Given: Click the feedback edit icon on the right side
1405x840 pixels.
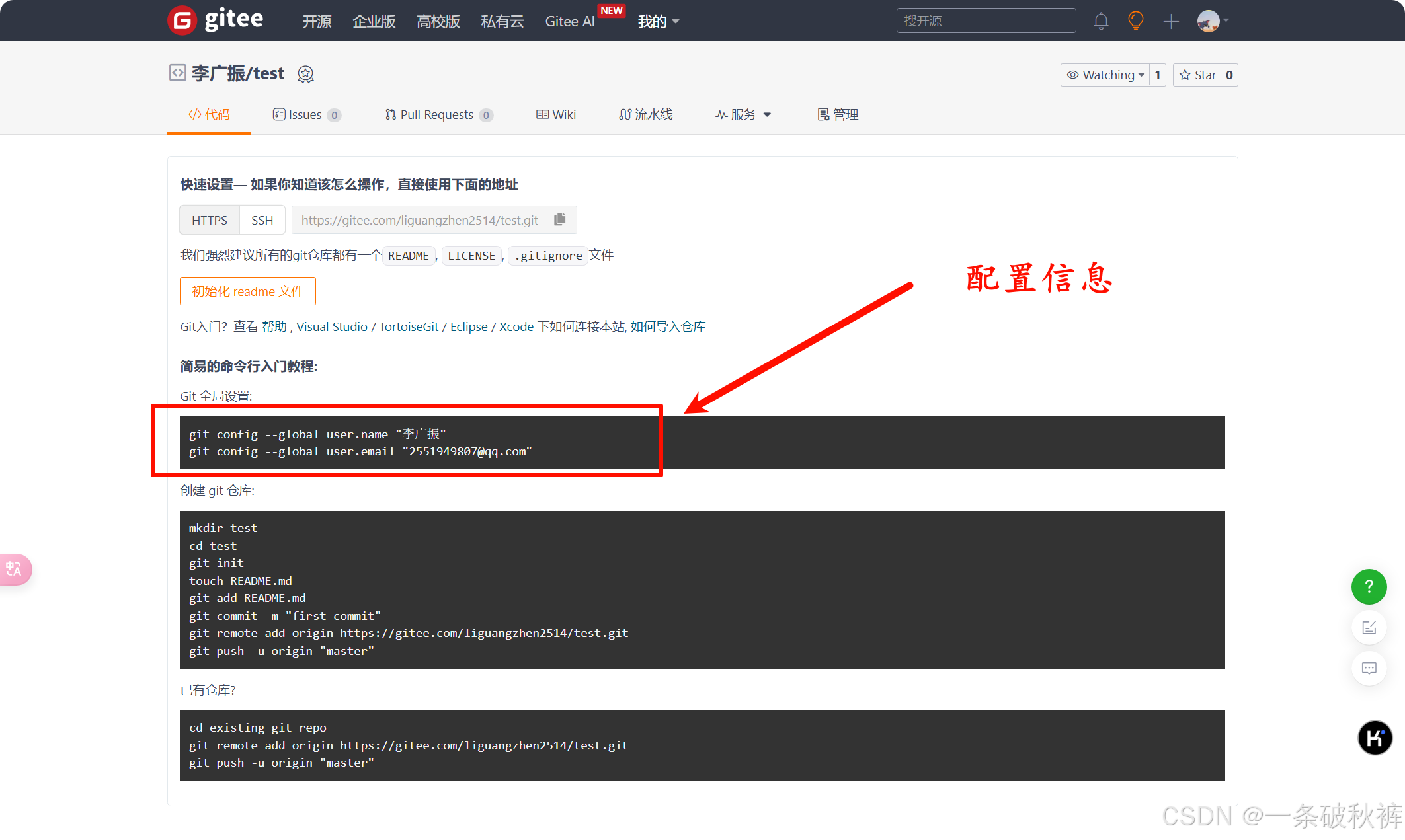Looking at the screenshot, I should pyautogui.click(x=1369, y=627).
